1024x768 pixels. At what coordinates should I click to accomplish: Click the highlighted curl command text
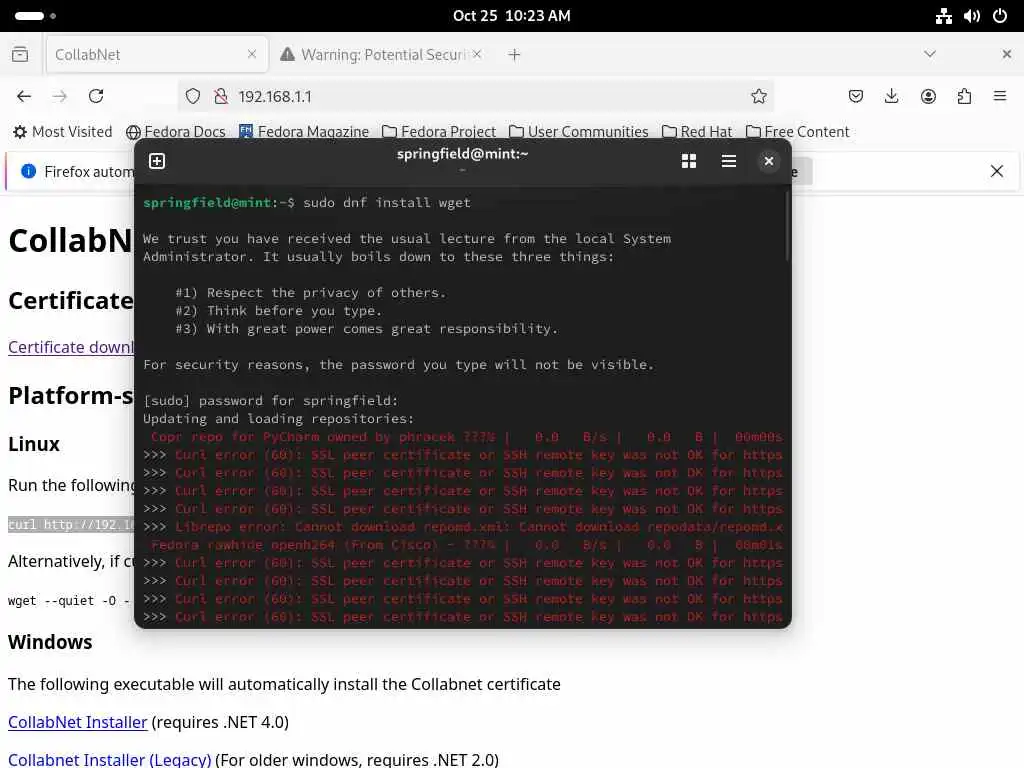71,524
